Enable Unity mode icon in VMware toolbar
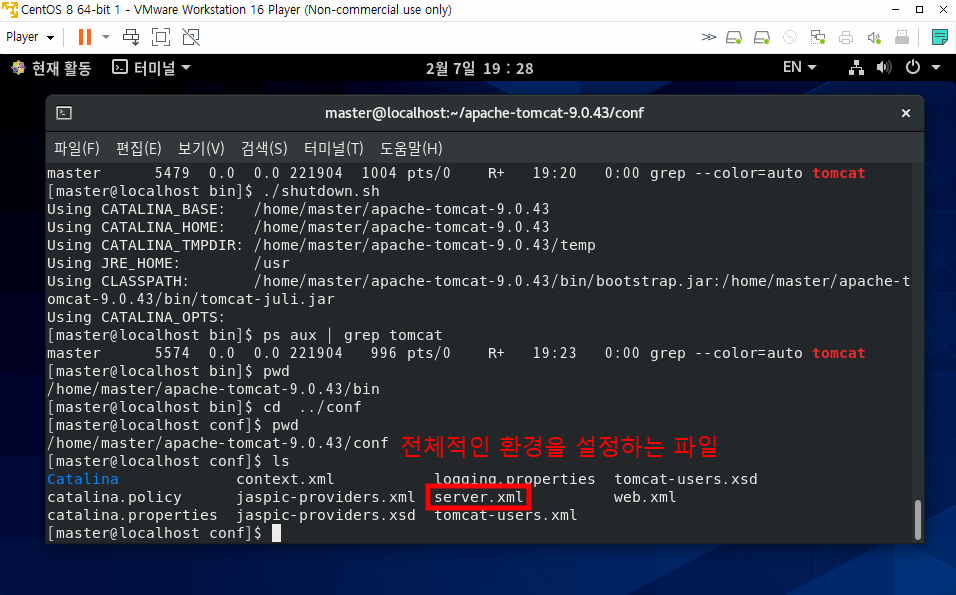956x595 pixels. click(x=191, y=37)
